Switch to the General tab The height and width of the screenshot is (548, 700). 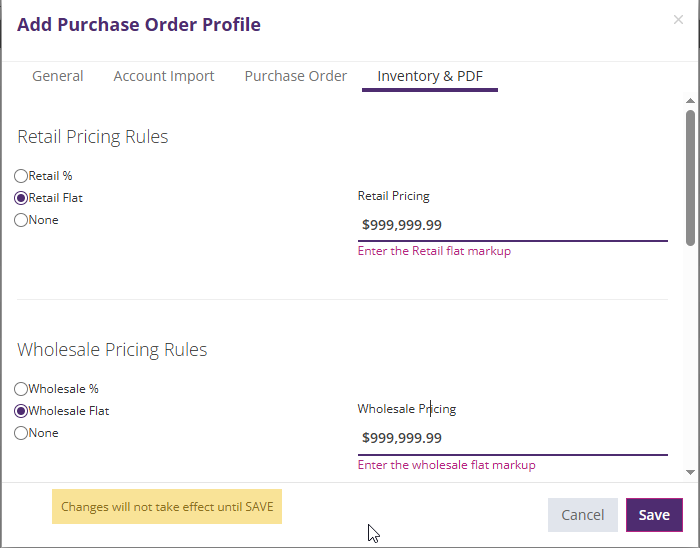(x=58, y=76)
